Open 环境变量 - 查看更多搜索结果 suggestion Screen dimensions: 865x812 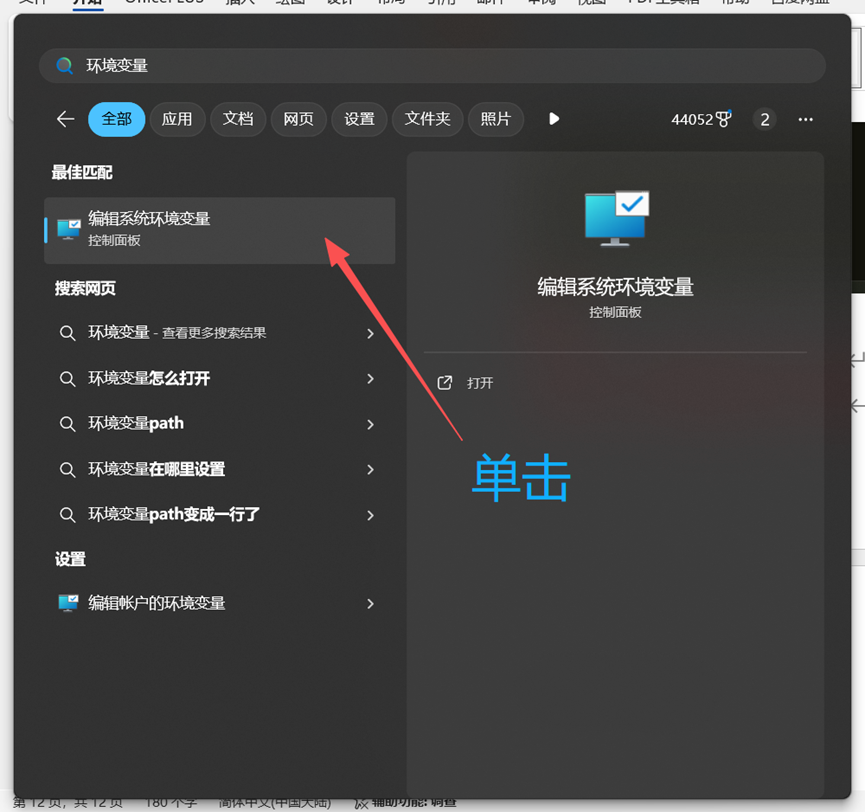[x=220, y=333]
